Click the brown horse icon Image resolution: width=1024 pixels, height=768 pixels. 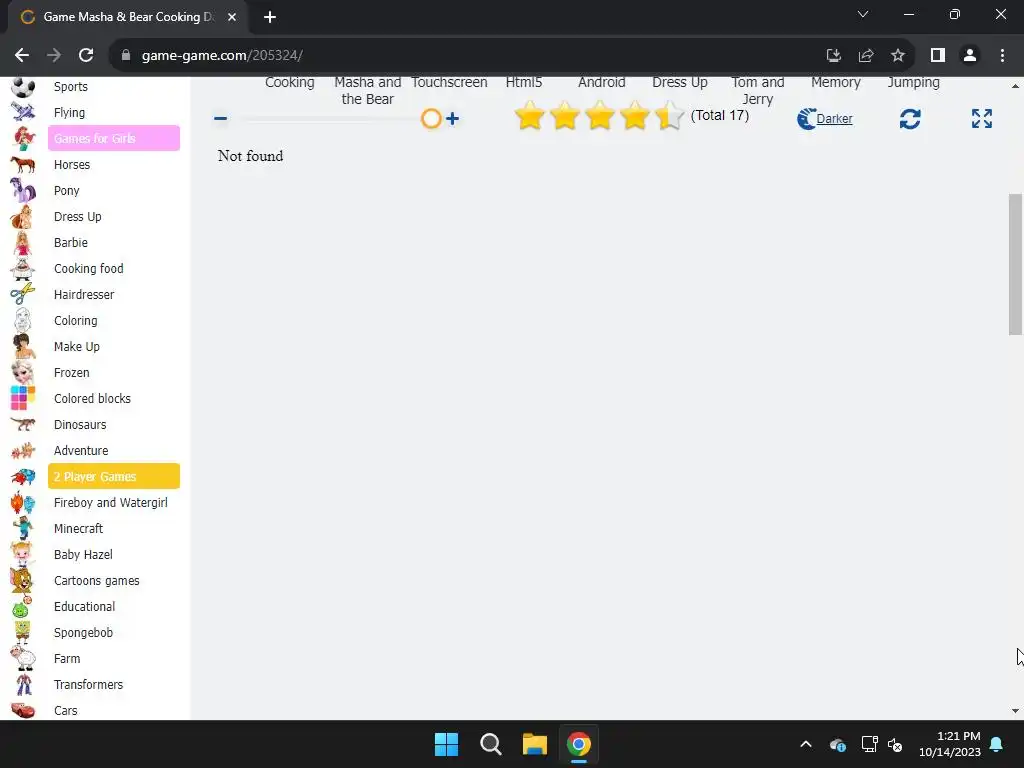pos(23,165)
